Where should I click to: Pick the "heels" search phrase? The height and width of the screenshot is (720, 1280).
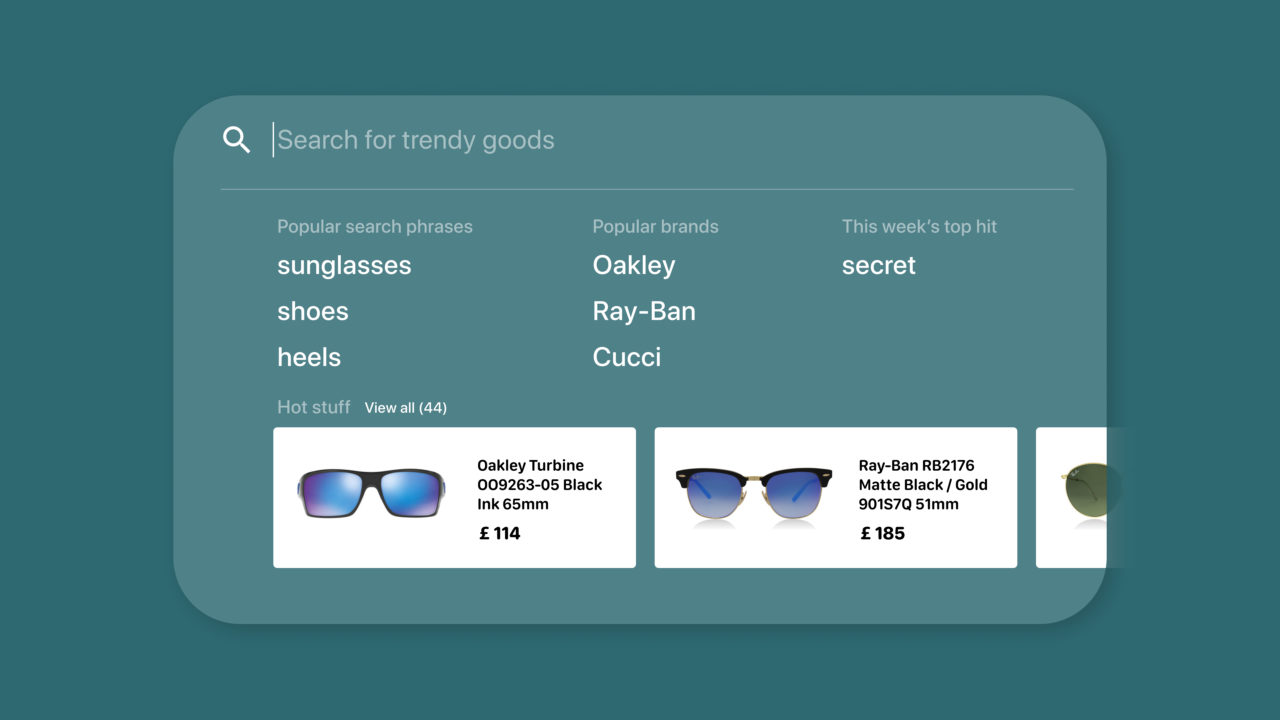(x=309, y=358)
